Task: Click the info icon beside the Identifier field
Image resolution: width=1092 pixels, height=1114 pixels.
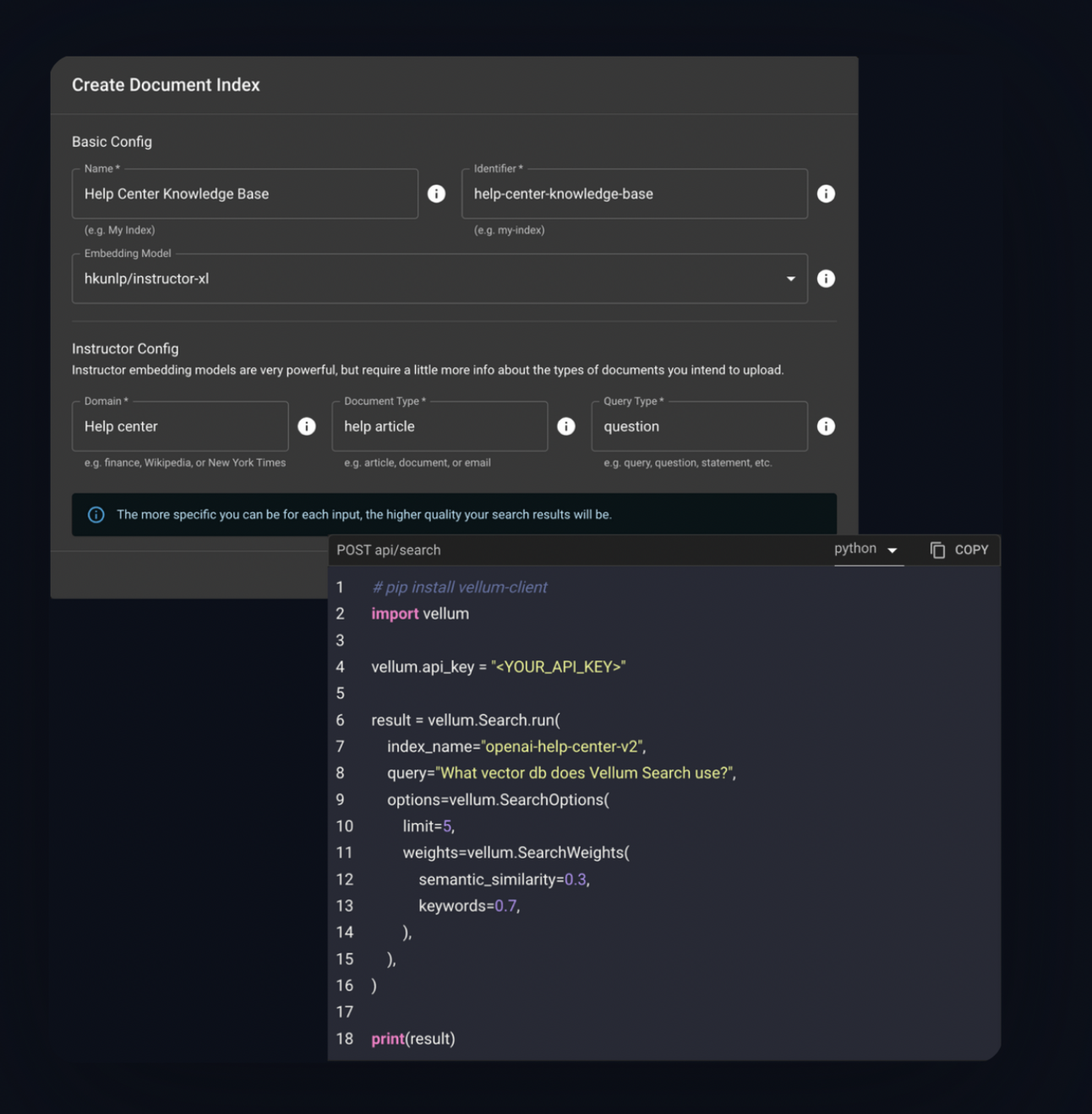Action: click(826, 194)
